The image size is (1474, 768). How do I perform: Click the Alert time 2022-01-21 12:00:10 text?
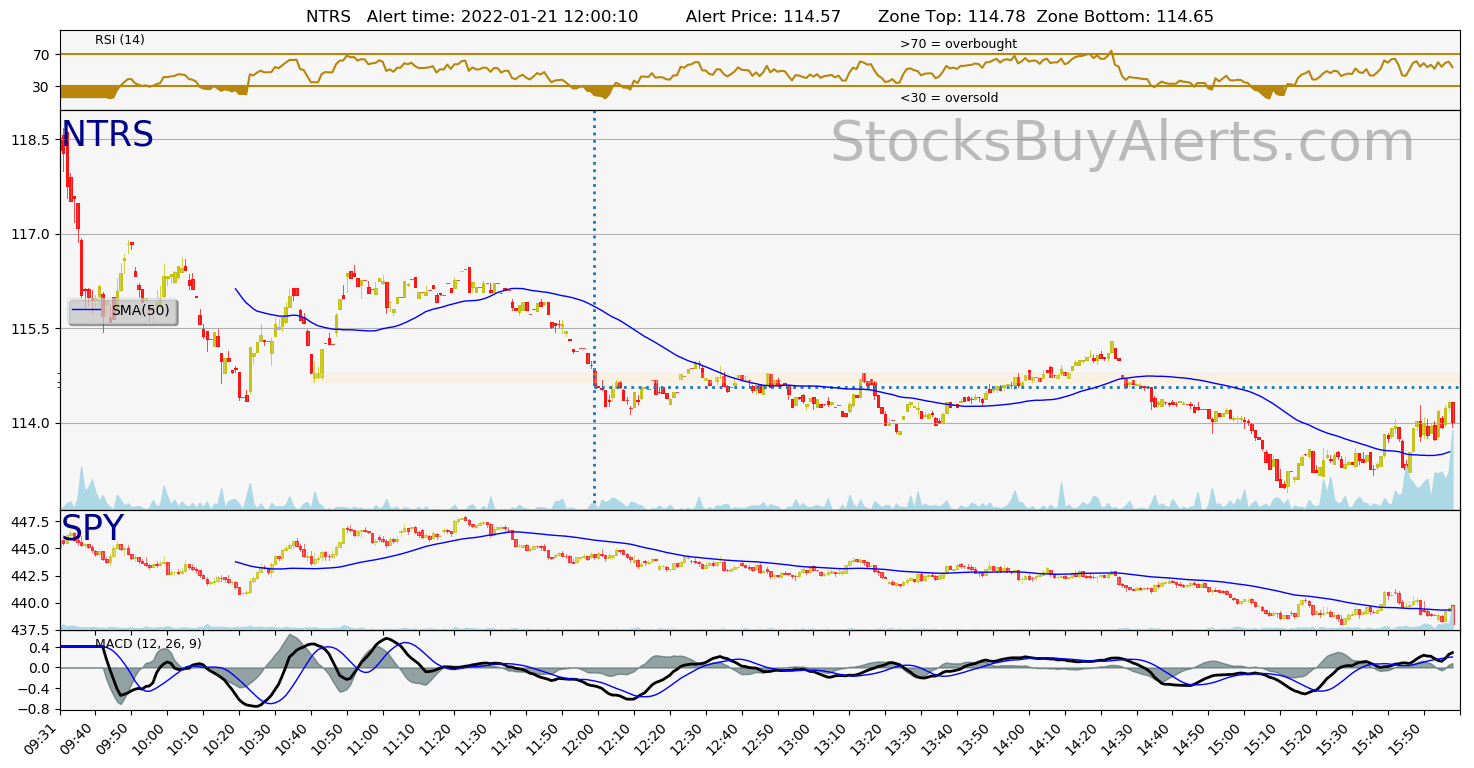[x=502, y=16]
